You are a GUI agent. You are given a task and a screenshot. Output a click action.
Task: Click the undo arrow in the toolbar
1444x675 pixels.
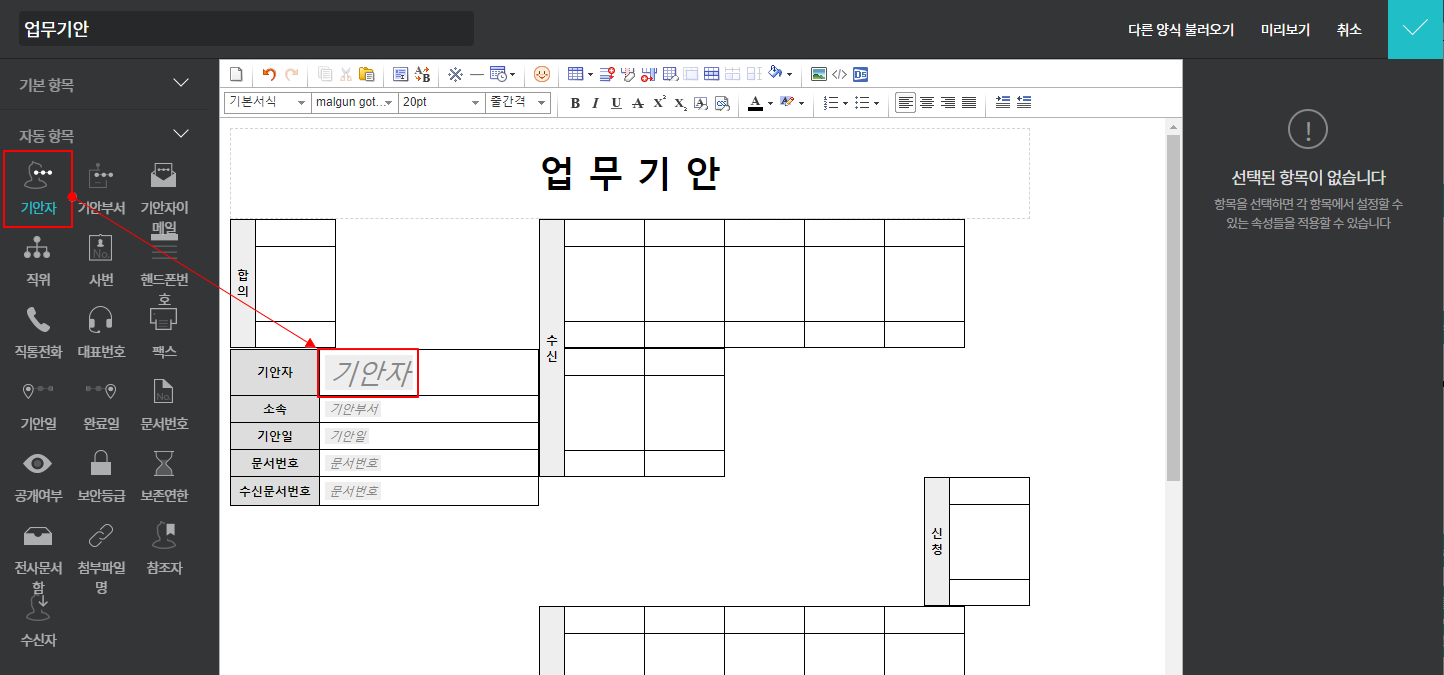point(268,74)
